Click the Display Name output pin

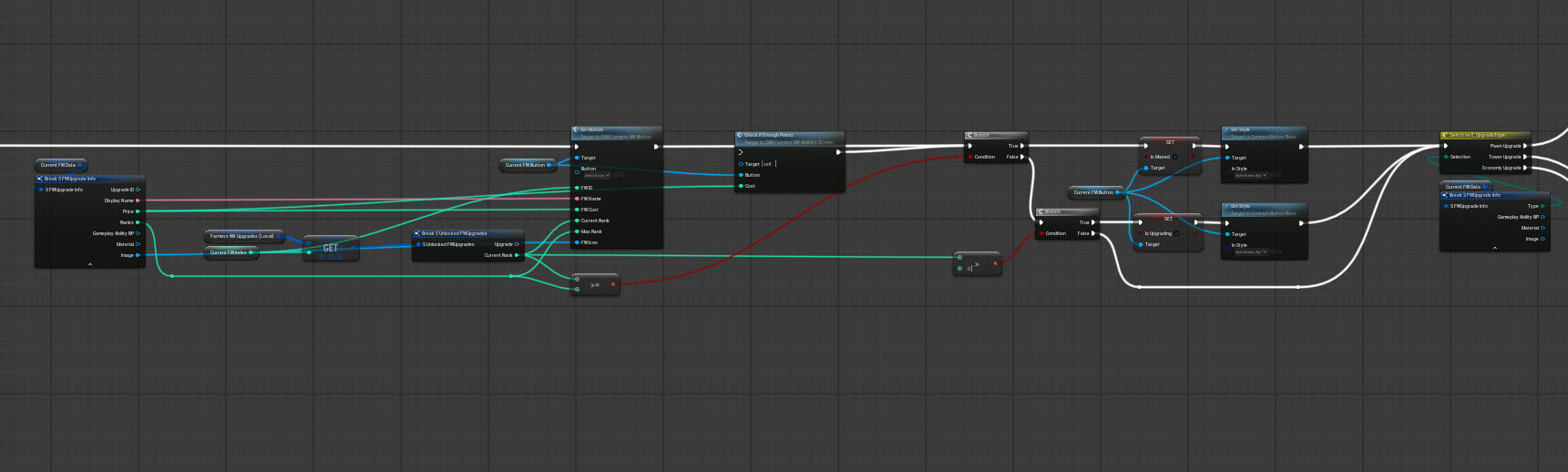pos(138,200)
